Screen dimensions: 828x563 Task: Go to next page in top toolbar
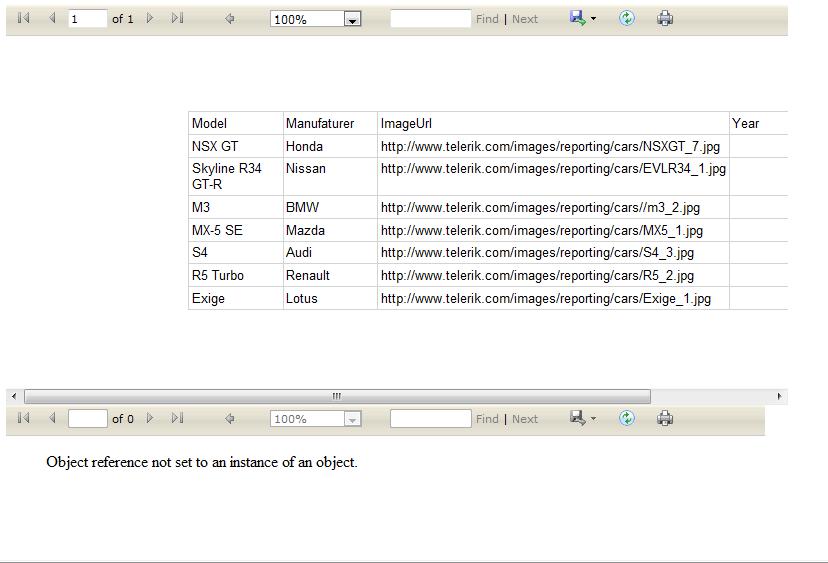(150, 18)
